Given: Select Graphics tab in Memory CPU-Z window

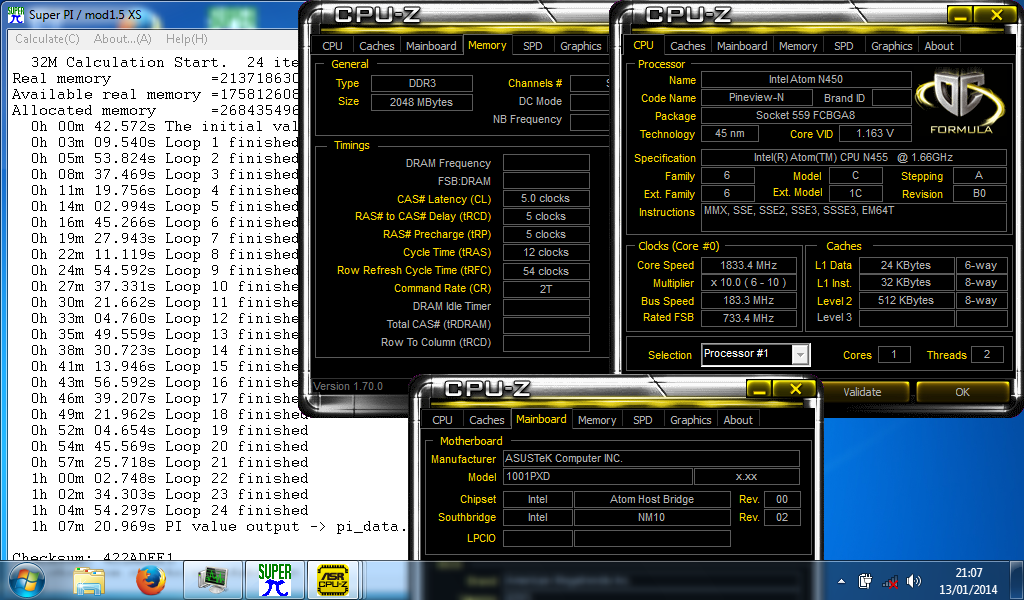Looking at the screenshot, I should (581, 46).
